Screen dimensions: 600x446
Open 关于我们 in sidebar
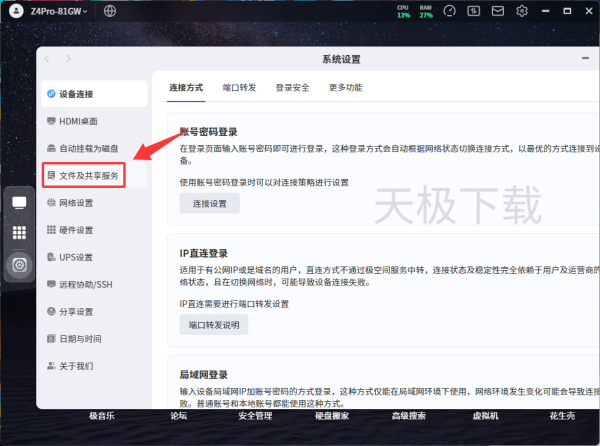(x=77, y=366)
